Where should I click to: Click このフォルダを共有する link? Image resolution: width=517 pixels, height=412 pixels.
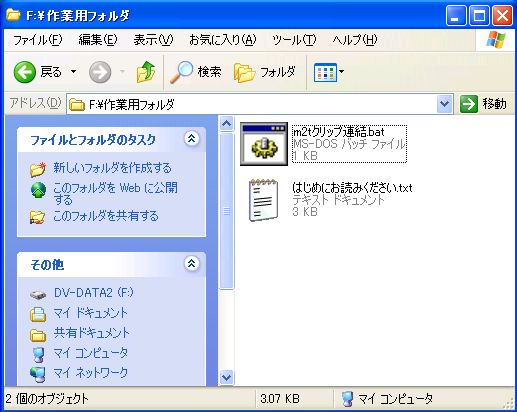[x=106, y=216]
